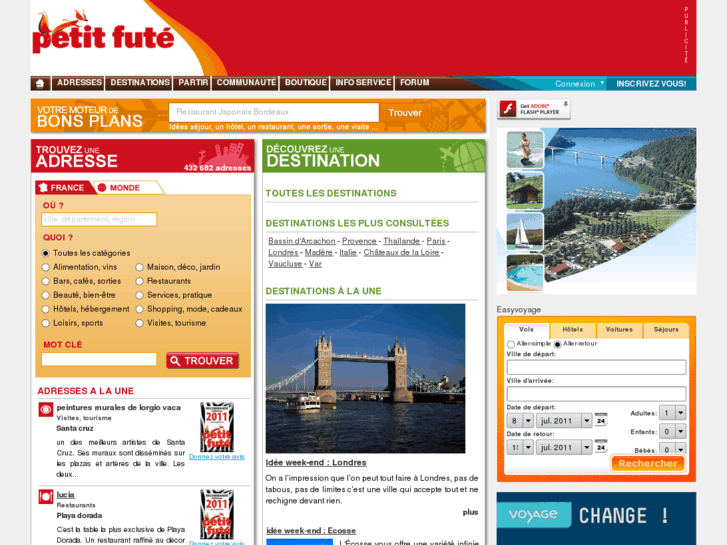Switch to FRANCE address tab

point(65,187)
